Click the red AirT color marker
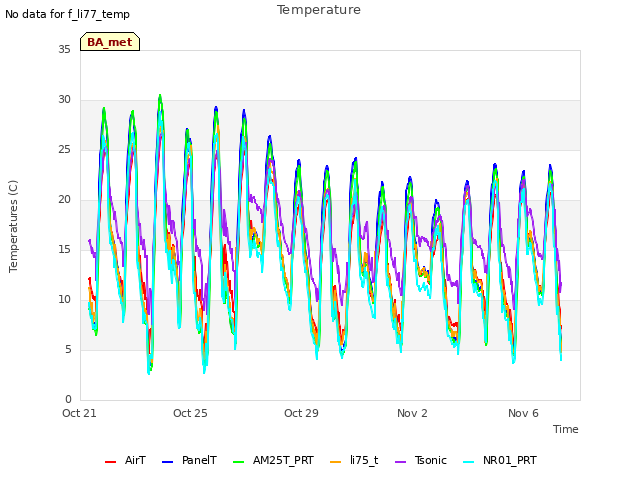Screen dimensions: 640x480 click(110, 462)
